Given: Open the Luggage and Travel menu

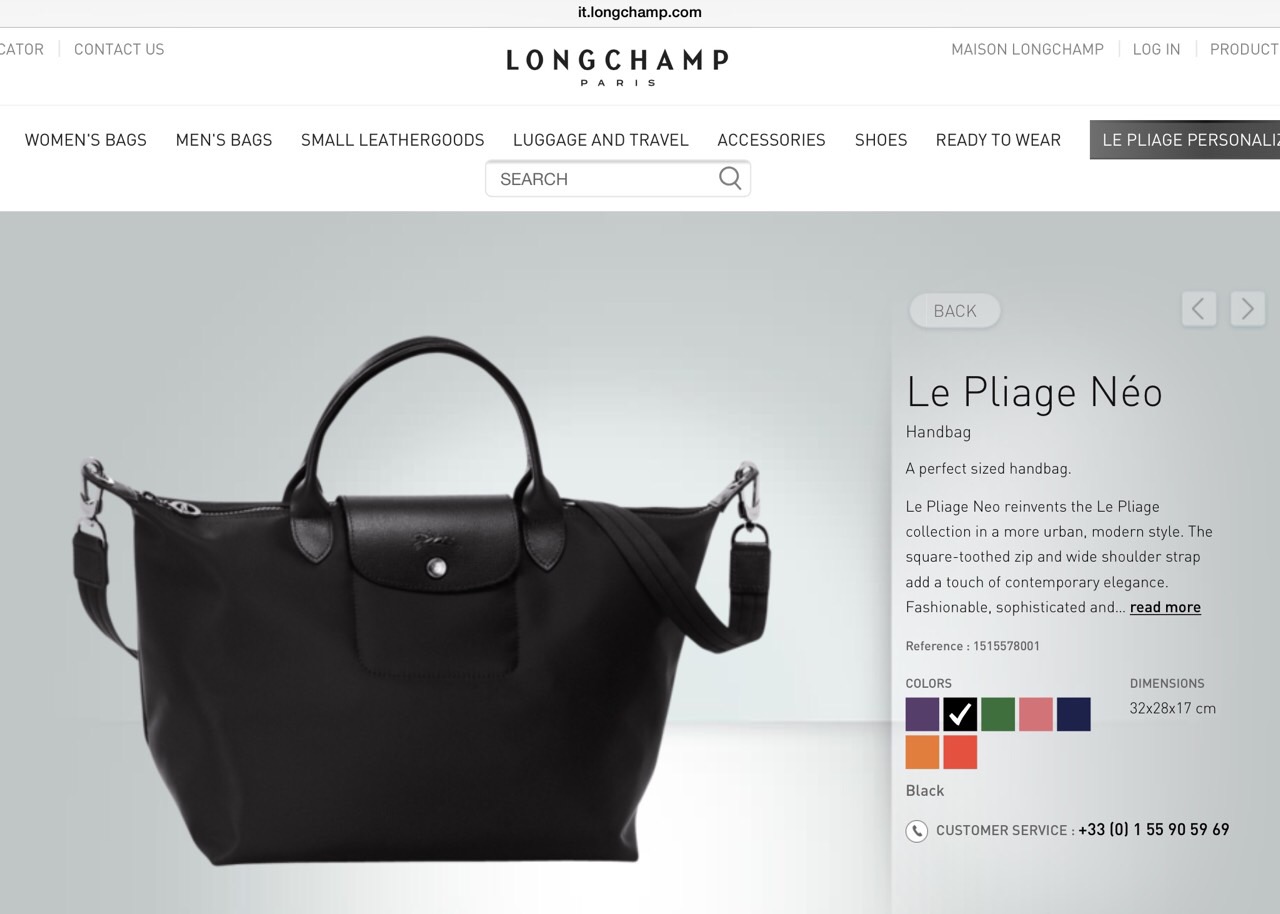Looking at the screenshot, I should (601, 140).
